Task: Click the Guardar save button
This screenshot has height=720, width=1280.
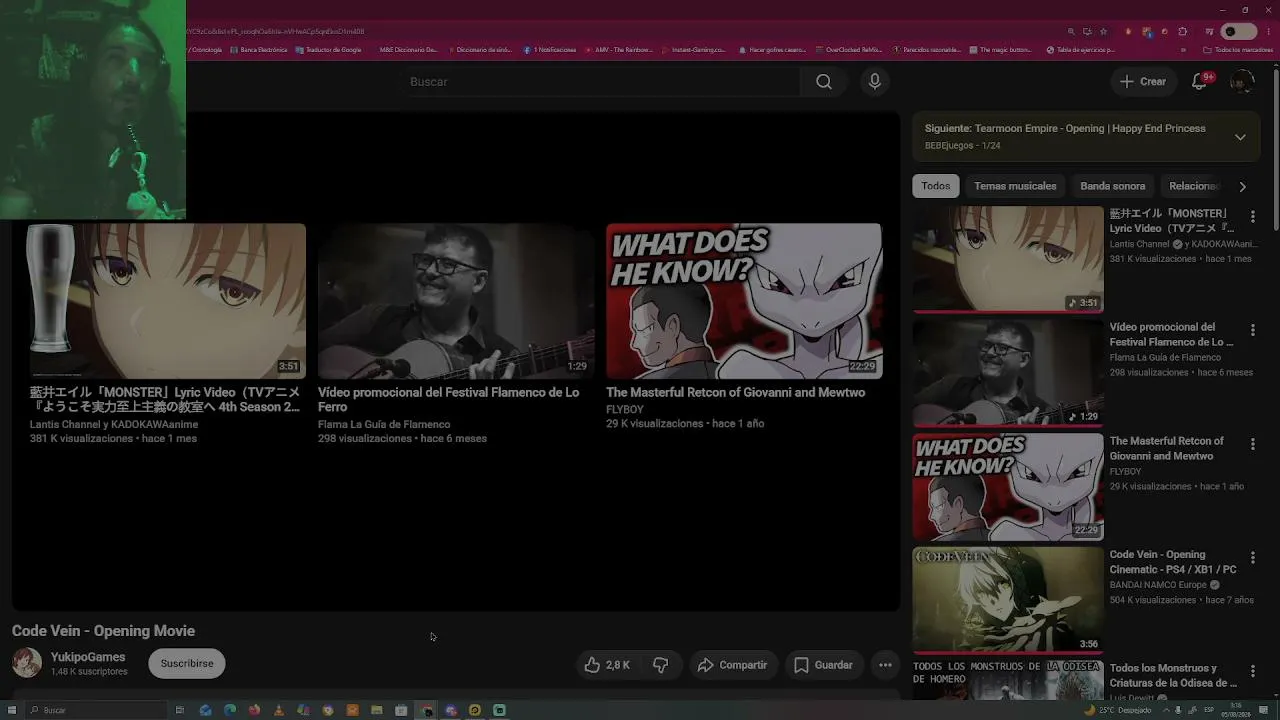Action: point(824,665)
